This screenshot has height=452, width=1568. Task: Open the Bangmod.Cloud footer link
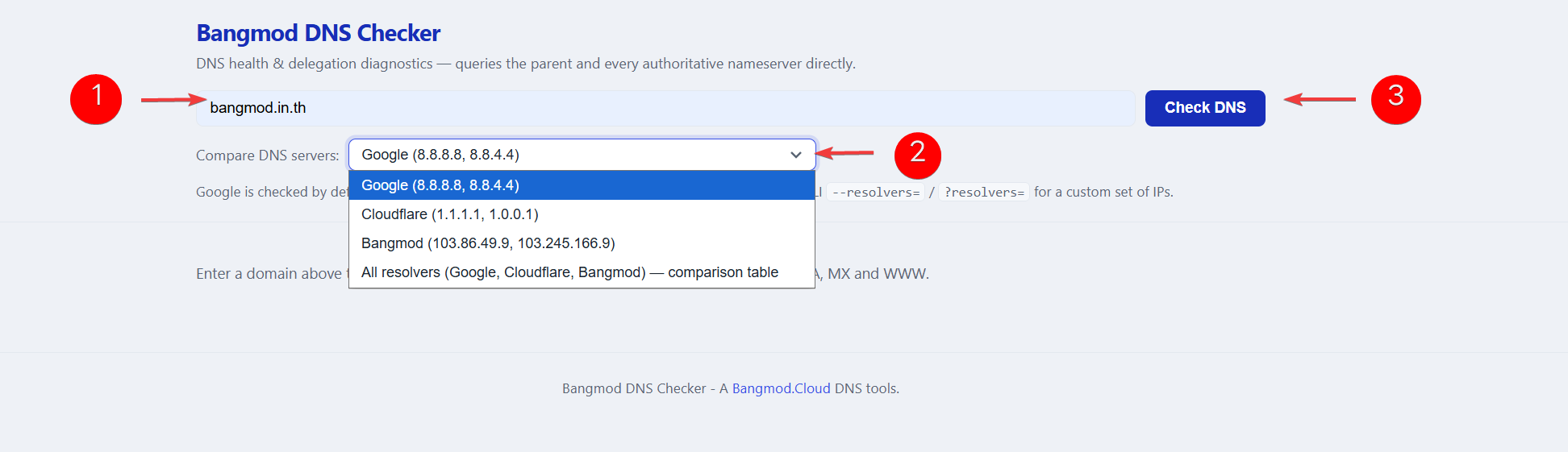point(781,388)
